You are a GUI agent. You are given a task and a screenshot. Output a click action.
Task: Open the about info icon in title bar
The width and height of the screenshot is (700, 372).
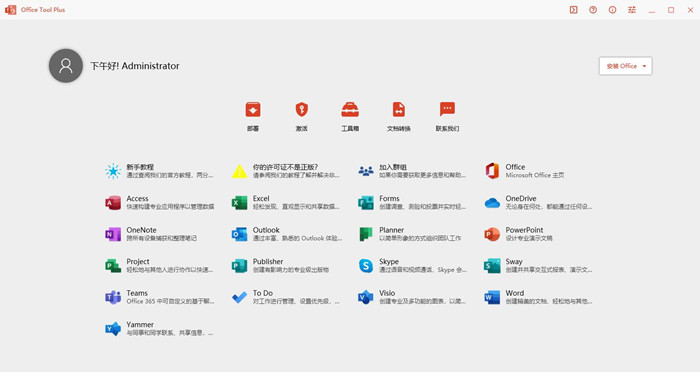[x=612, y=10]
